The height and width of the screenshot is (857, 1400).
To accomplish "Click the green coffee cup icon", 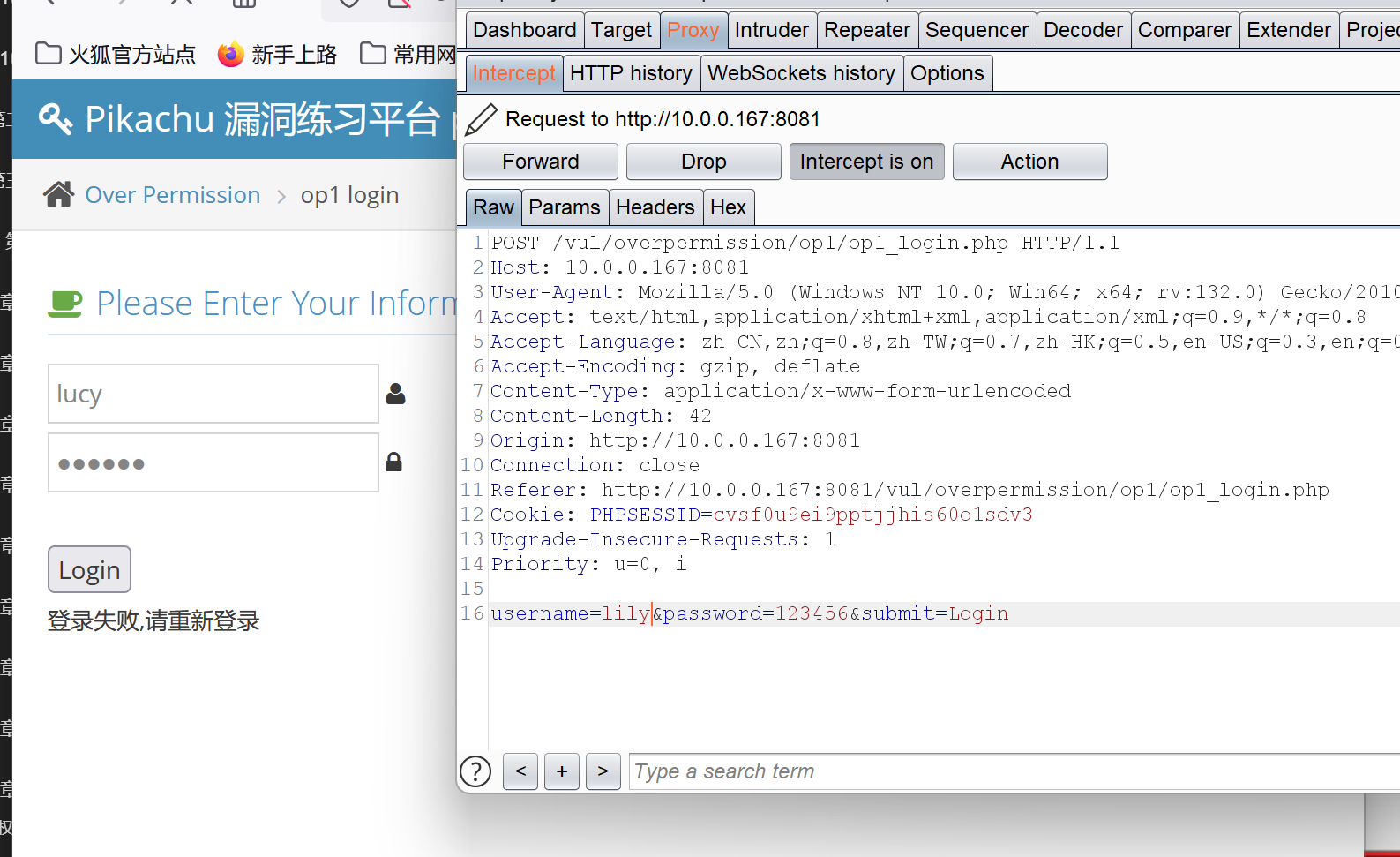I will pyautogui.click(x=65, y=304).
